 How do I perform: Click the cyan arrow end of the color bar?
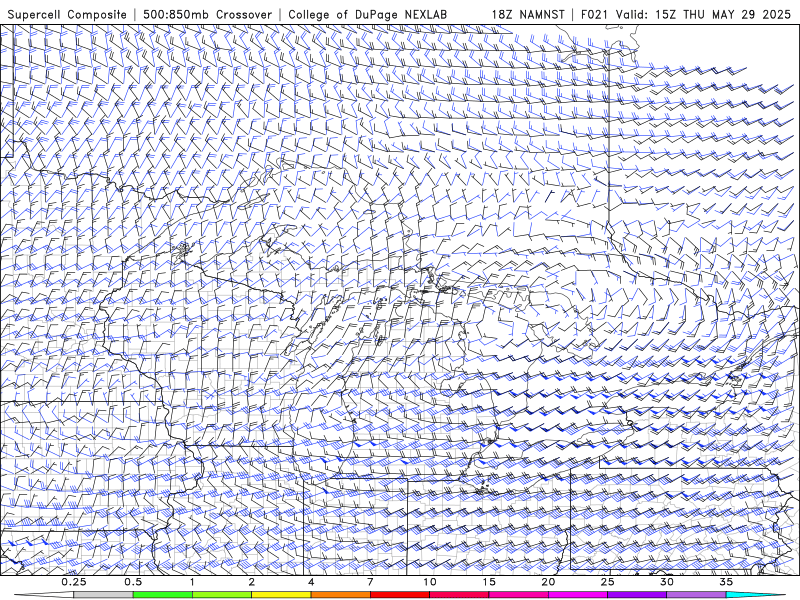(756, 595)
